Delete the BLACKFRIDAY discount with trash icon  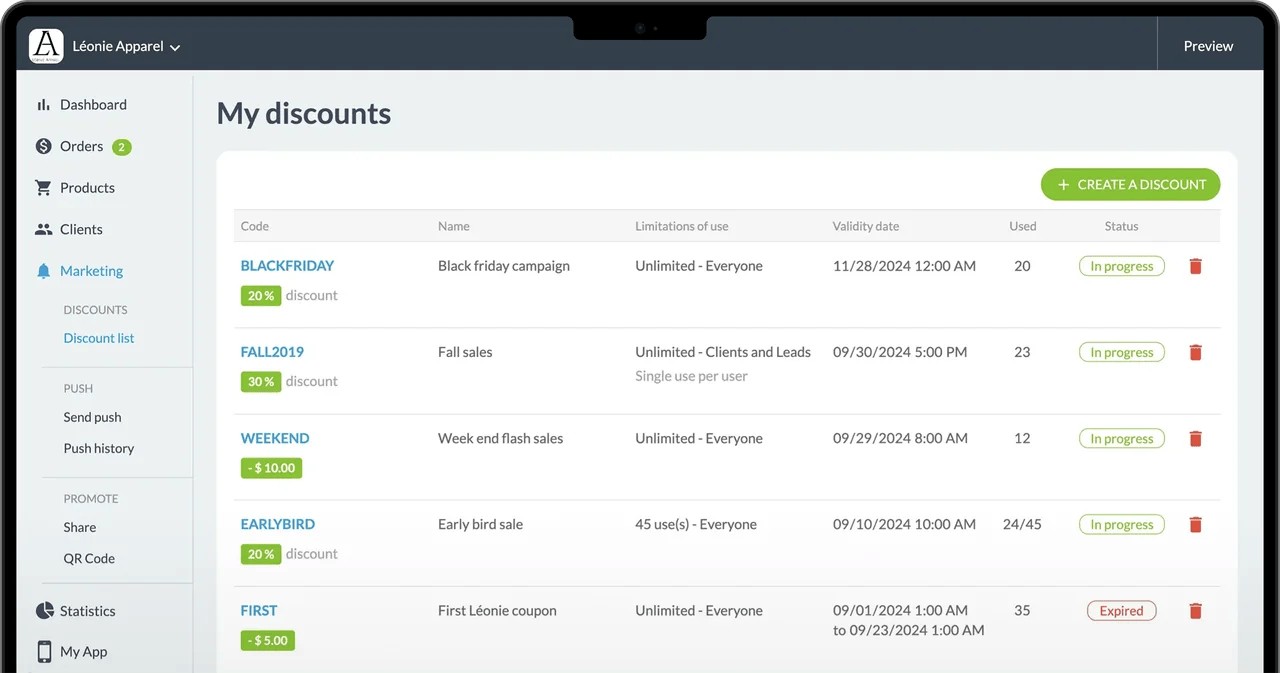[1195, 266]
